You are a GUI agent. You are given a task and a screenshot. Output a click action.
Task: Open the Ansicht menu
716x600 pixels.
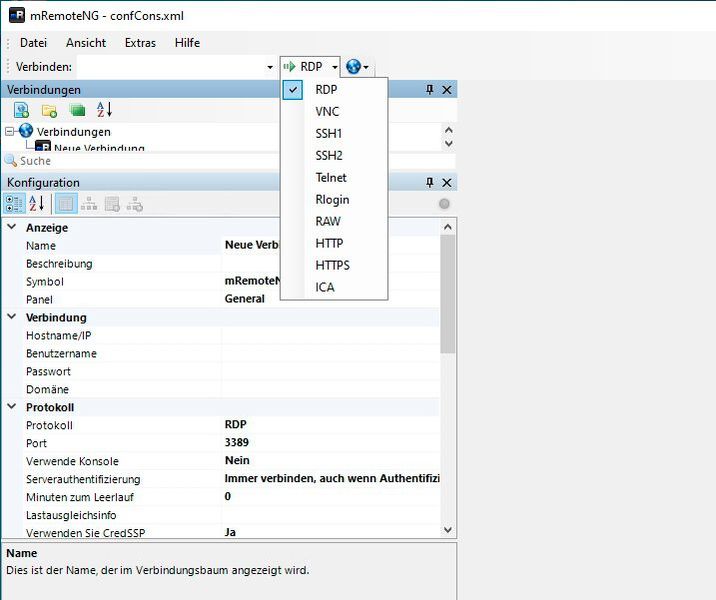click(x=86, y=43)
